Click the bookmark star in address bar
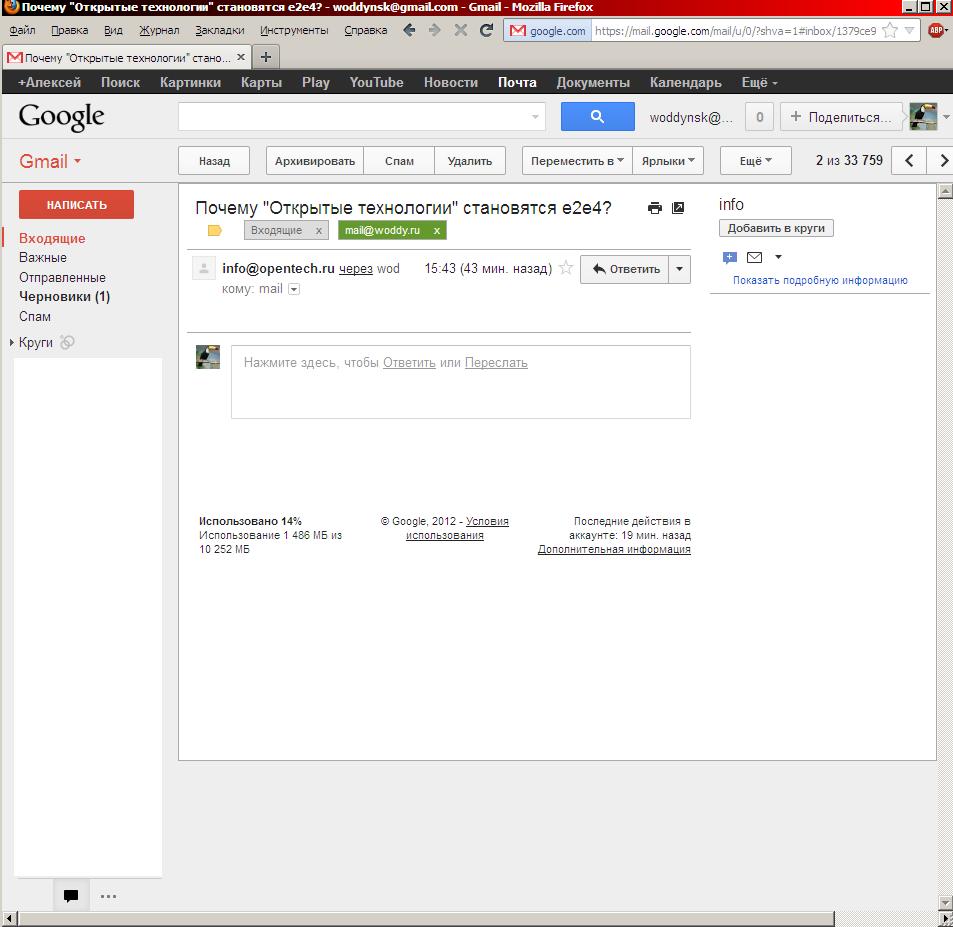 890,30
